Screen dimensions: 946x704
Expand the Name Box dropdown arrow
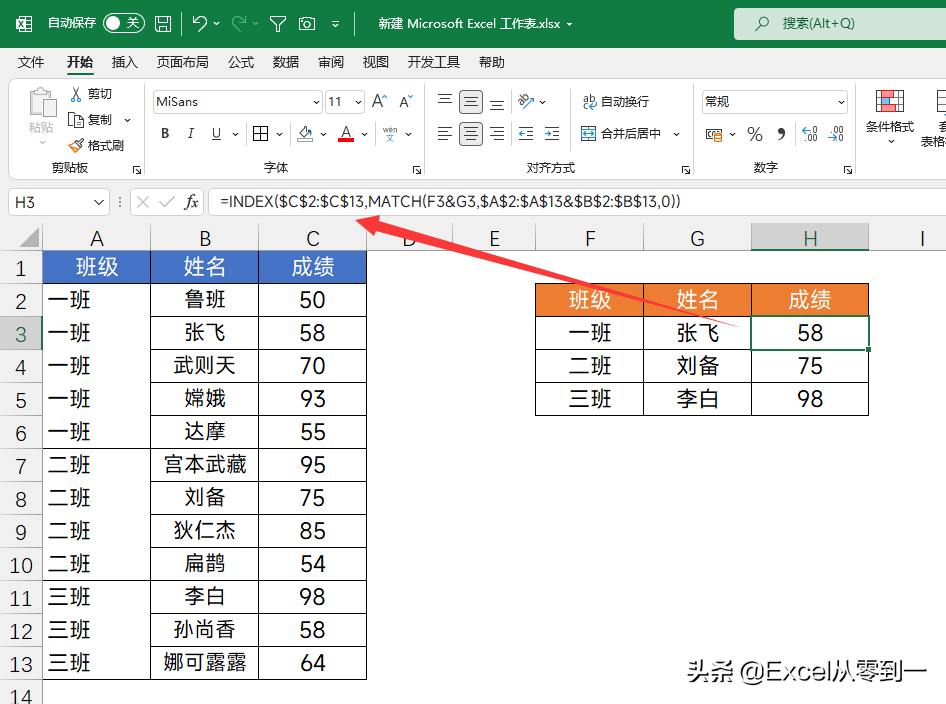point(99,202)
